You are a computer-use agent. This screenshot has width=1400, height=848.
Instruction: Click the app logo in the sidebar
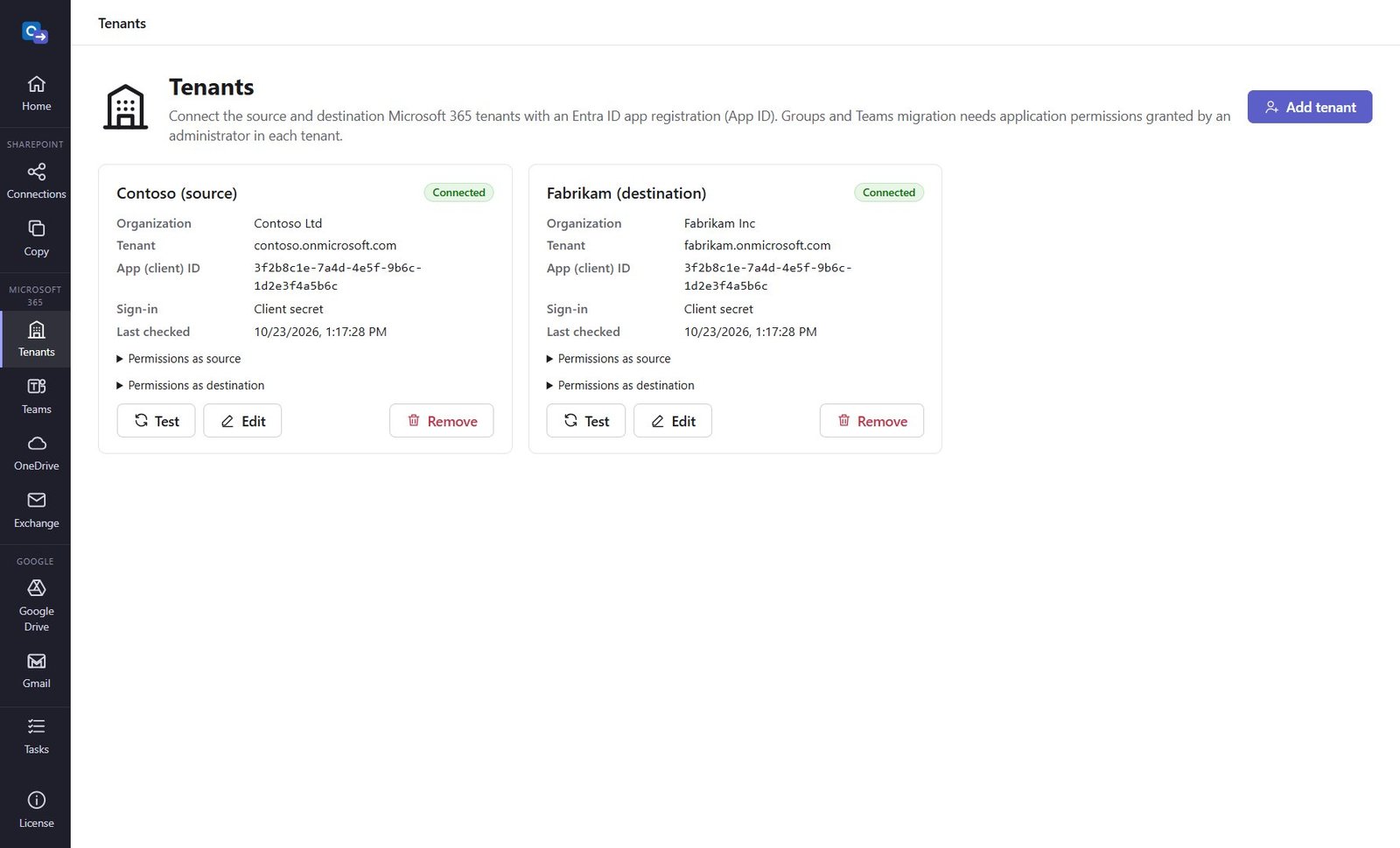[x=35, y=33]
